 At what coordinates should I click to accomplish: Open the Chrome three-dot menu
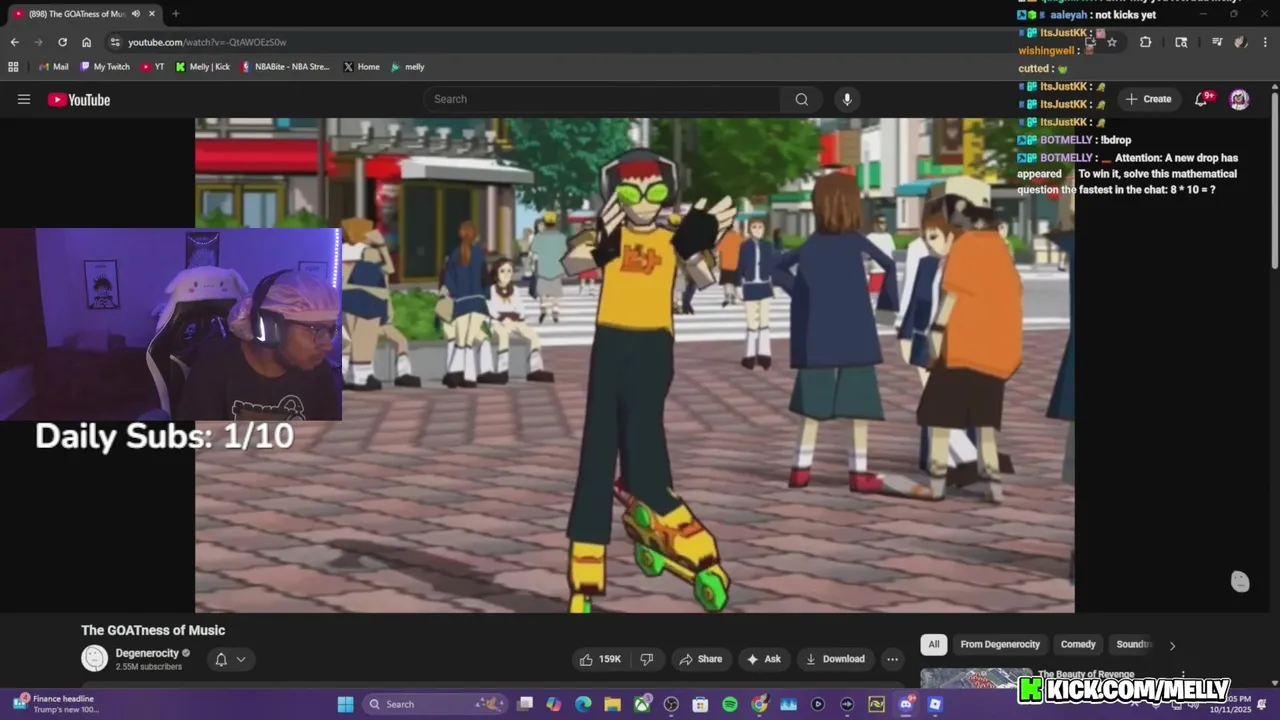coord(1265,42)
